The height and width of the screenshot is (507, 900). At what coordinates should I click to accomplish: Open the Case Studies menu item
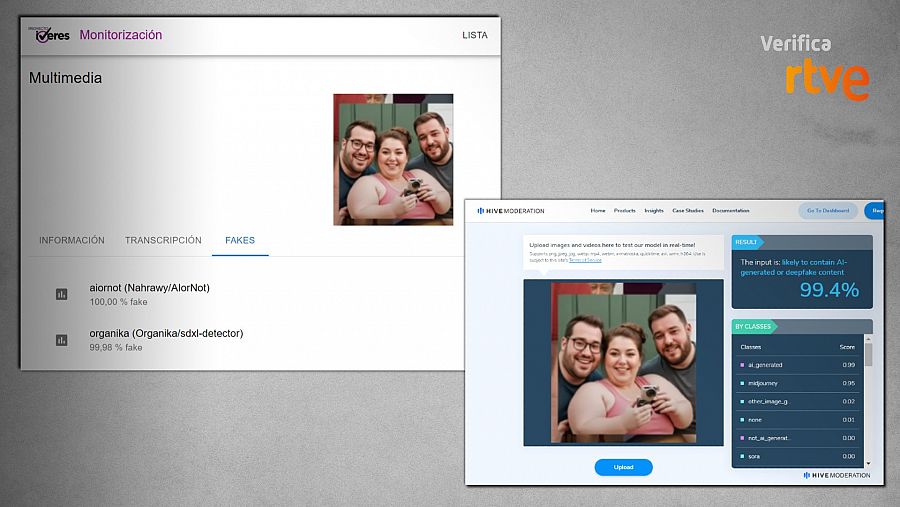(687, 211)
